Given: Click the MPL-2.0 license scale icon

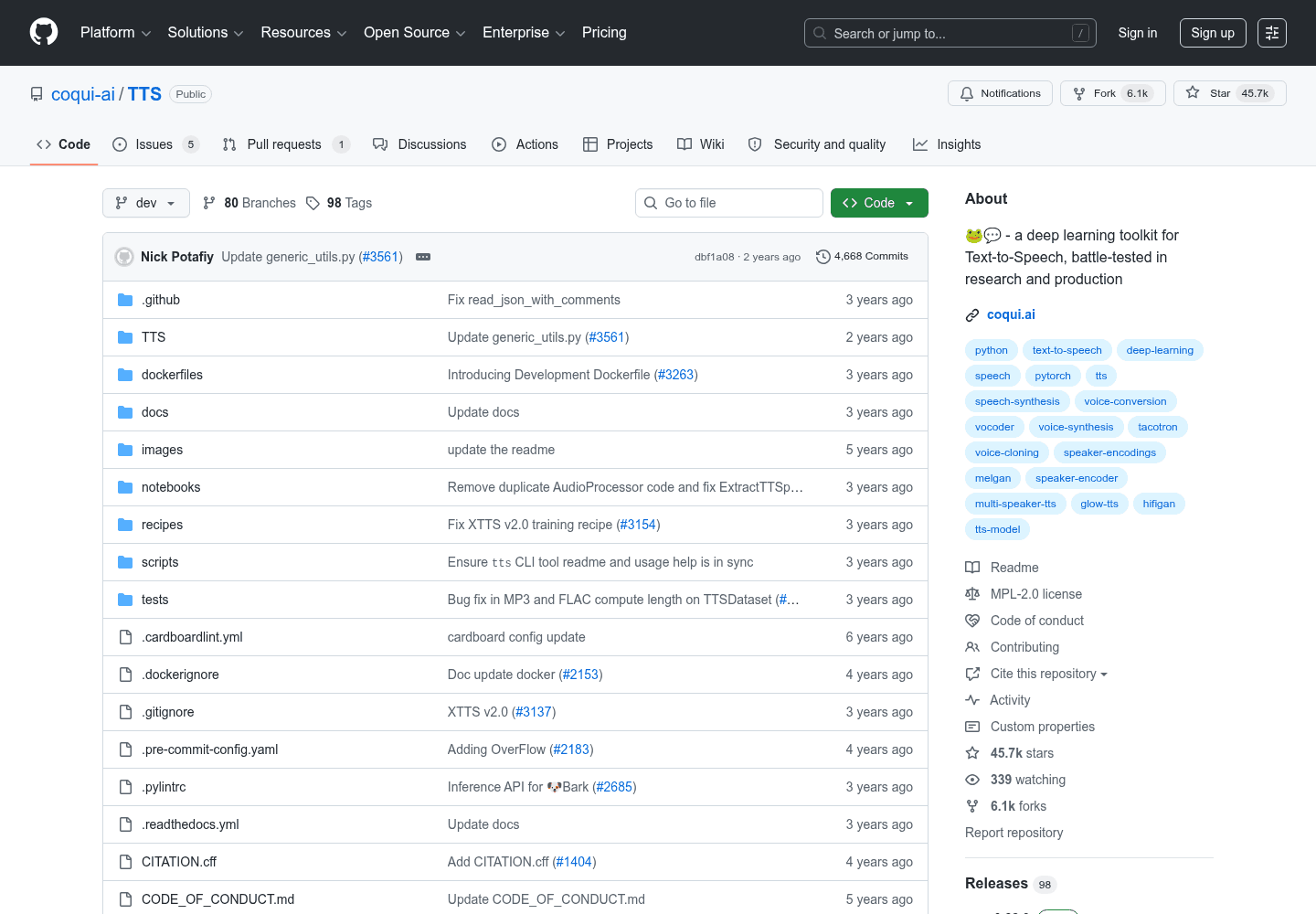Looking at the screenshot, I should [972, 594].
